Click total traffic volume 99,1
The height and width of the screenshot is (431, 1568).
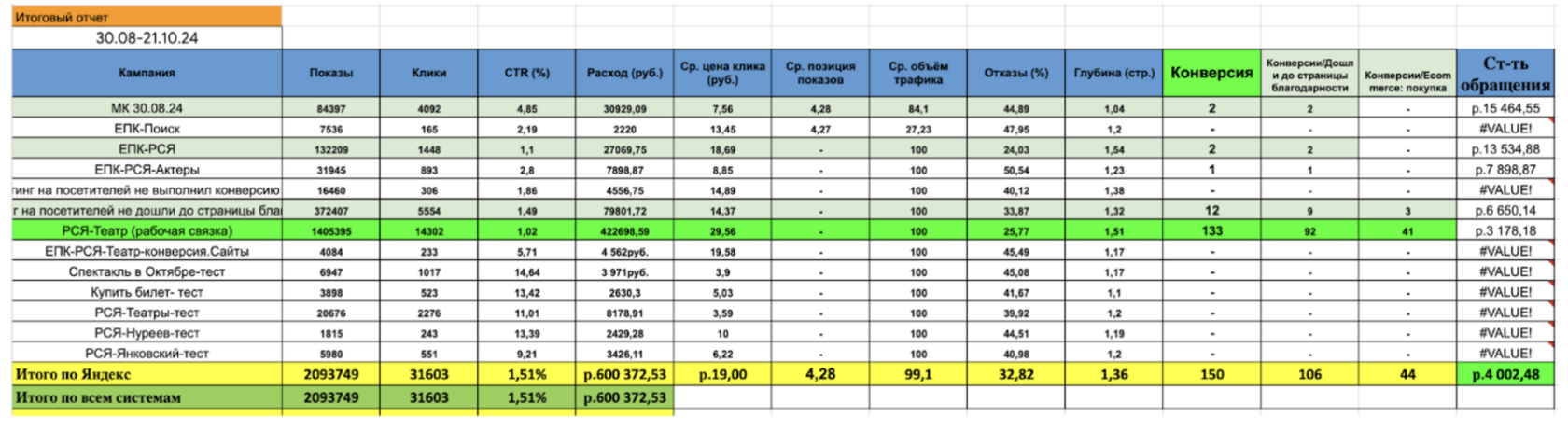tap(918, 374)
